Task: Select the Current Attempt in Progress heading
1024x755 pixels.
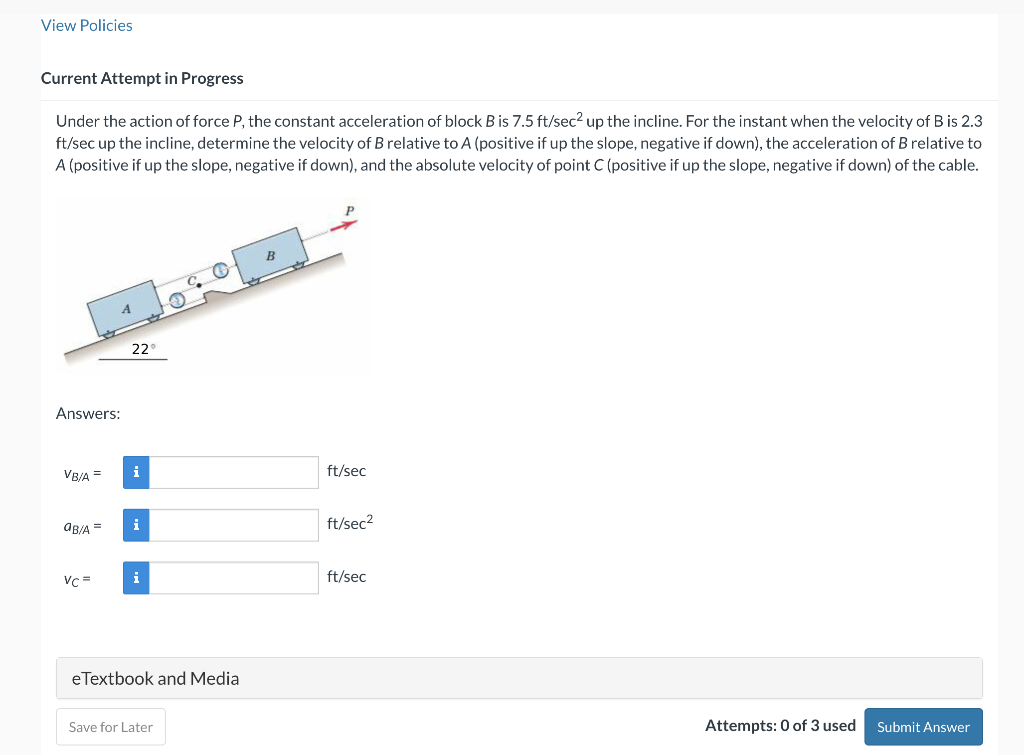Action: 142,78
